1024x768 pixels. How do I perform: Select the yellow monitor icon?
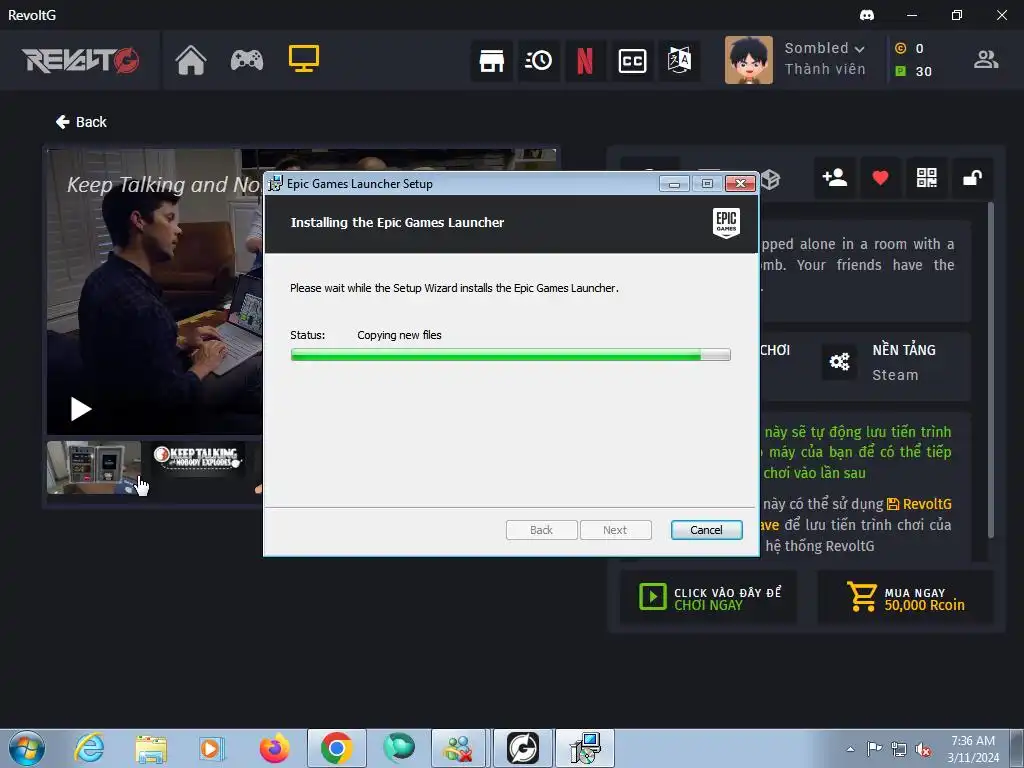tap(304, 59)
